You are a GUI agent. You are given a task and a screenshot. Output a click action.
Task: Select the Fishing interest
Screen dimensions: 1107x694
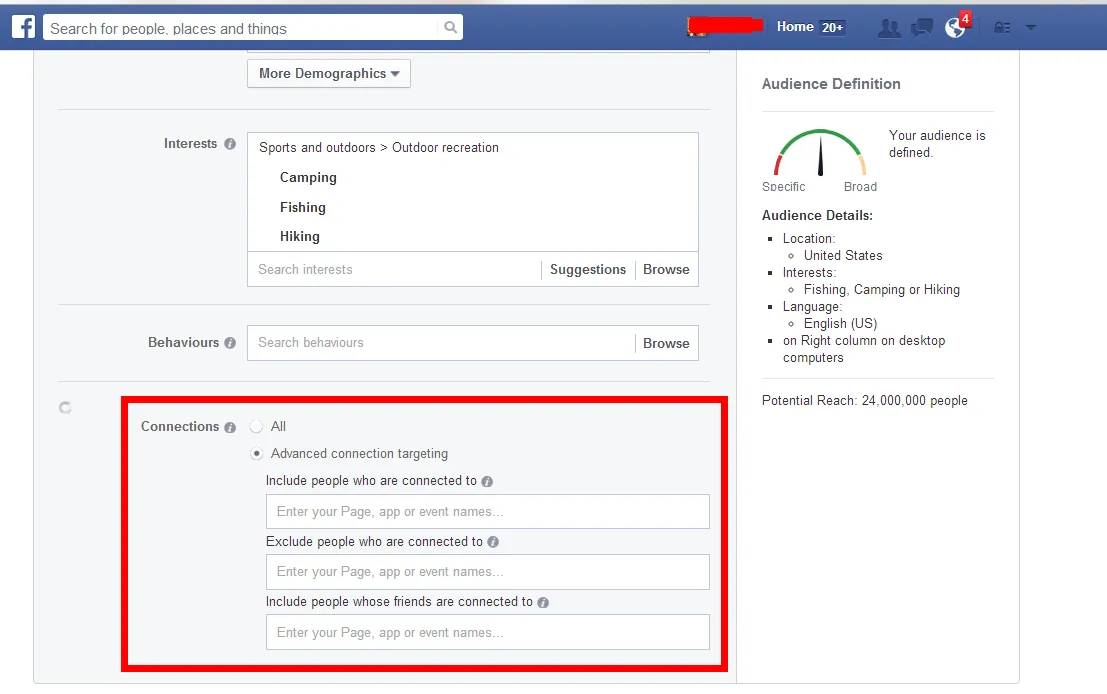pos(303,208)
